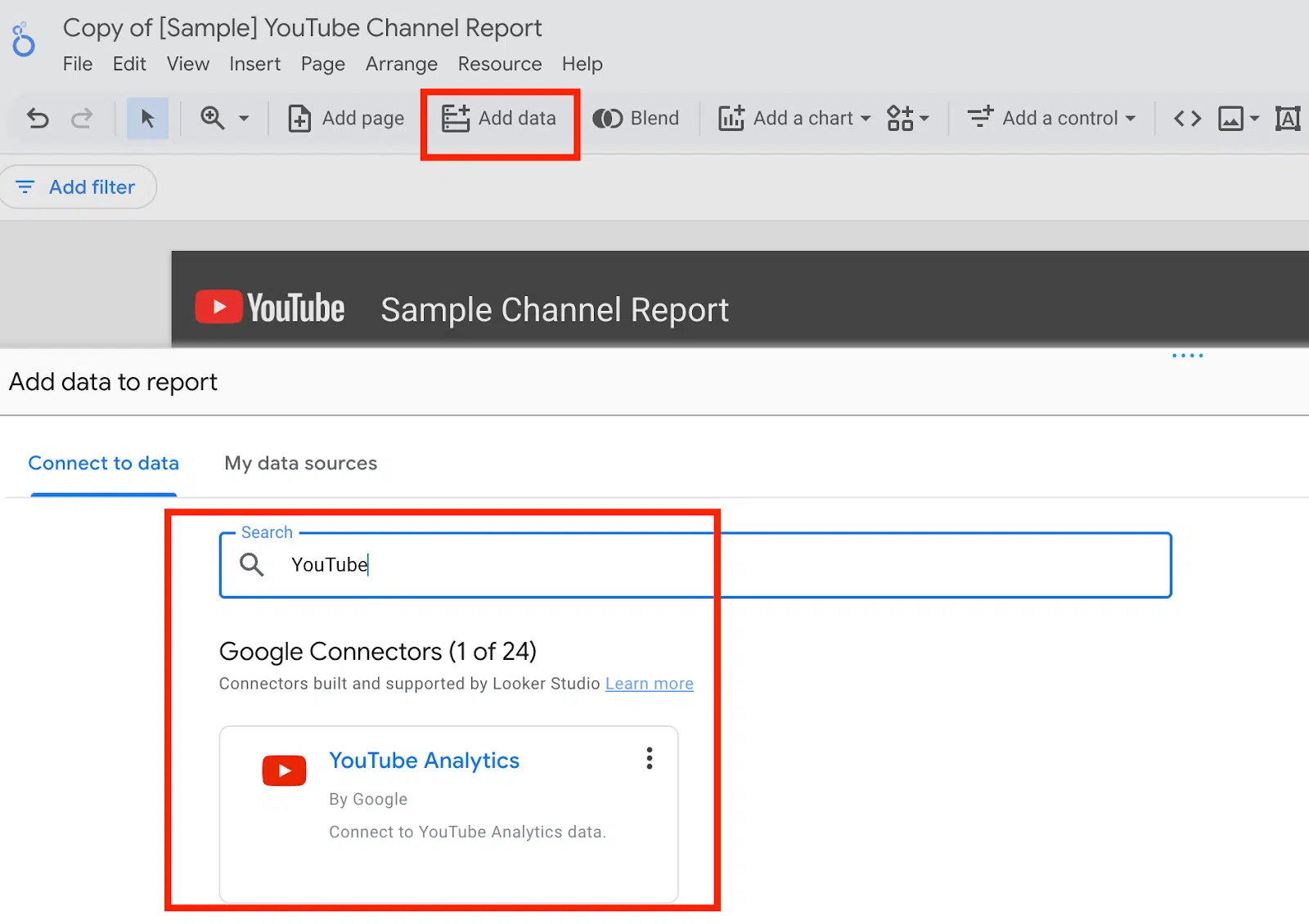The image size is (1309, 924).
Task: Redo the last action
Action: [82, 119]
